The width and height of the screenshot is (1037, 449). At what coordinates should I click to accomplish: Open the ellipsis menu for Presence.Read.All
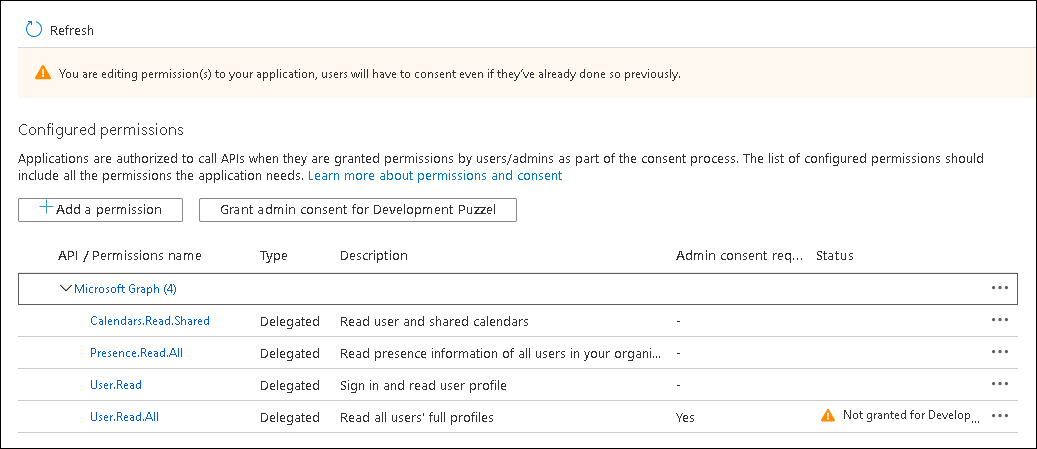coord(999,352)
